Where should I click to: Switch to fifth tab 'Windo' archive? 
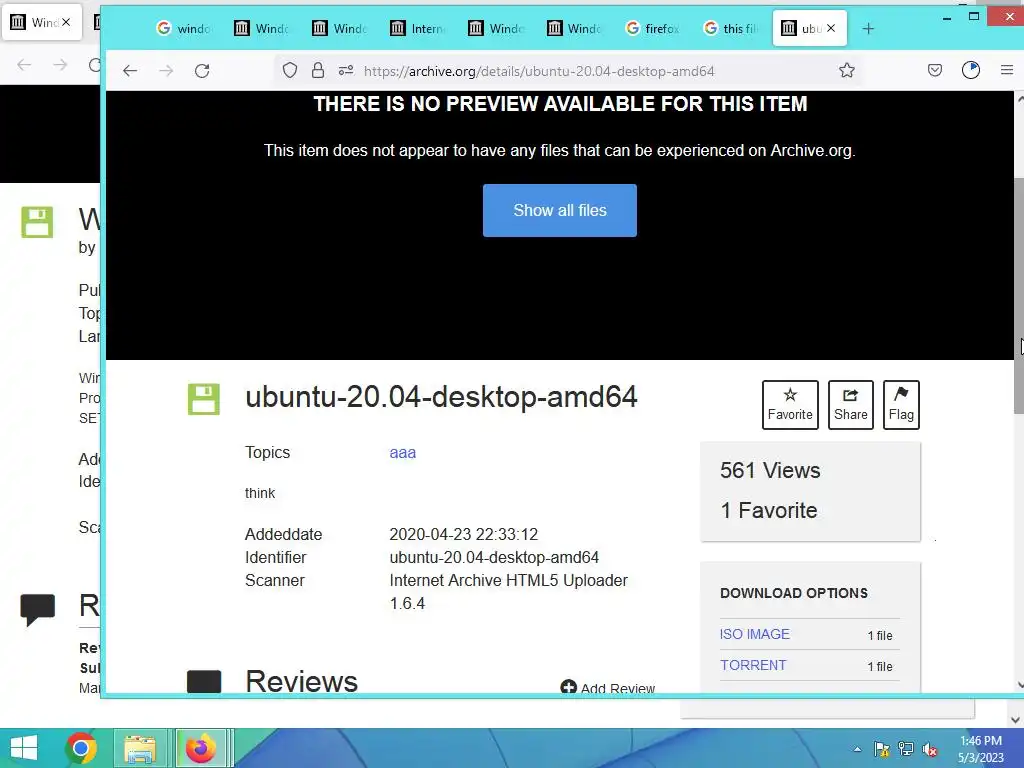pyautogui.click(x=496, y=29)
